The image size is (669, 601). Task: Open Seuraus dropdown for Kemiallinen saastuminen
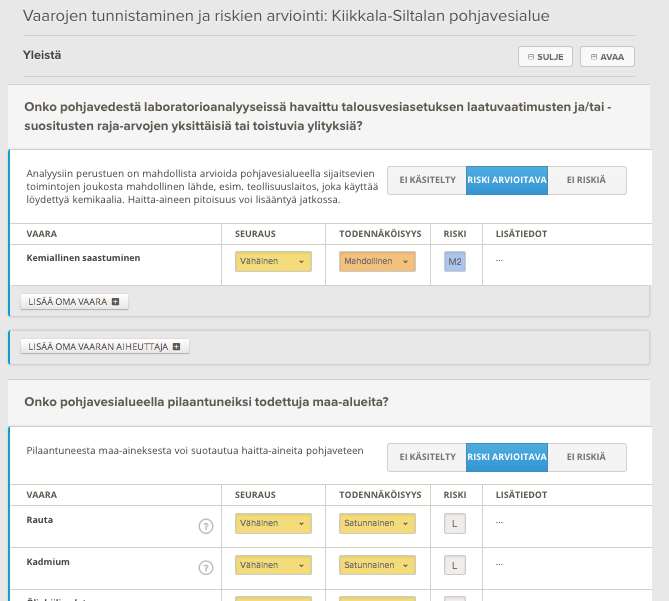(x=273, y=261)
